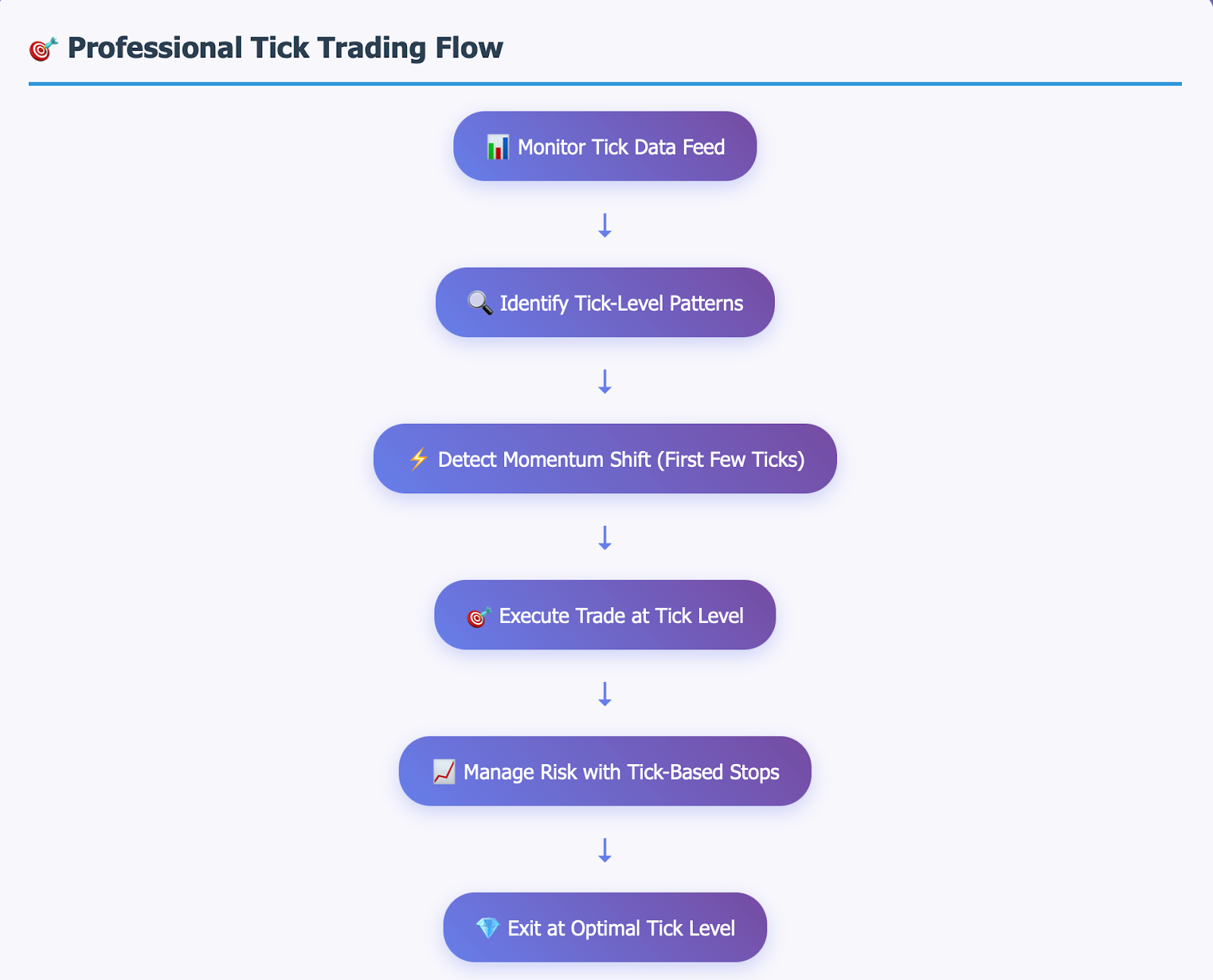Click the lightning bolt icon in Detect step
This screenshot has width=1213, height=980.
click(x=418, y=459)
